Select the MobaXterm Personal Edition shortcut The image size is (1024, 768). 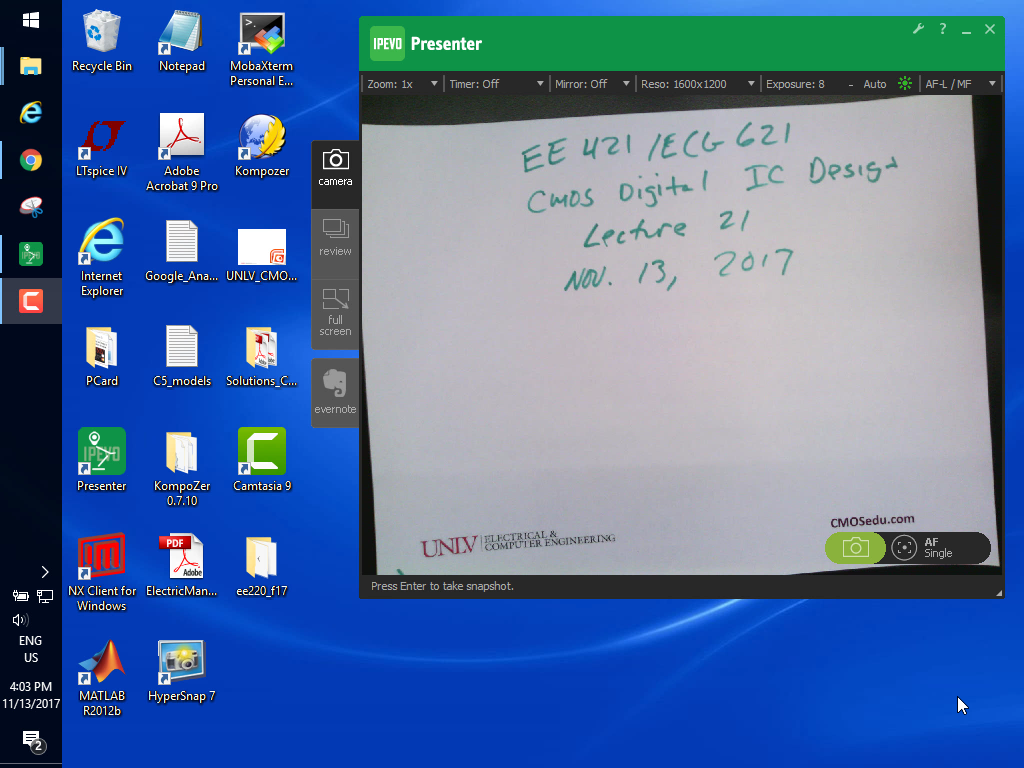click(x=261, y=50)
